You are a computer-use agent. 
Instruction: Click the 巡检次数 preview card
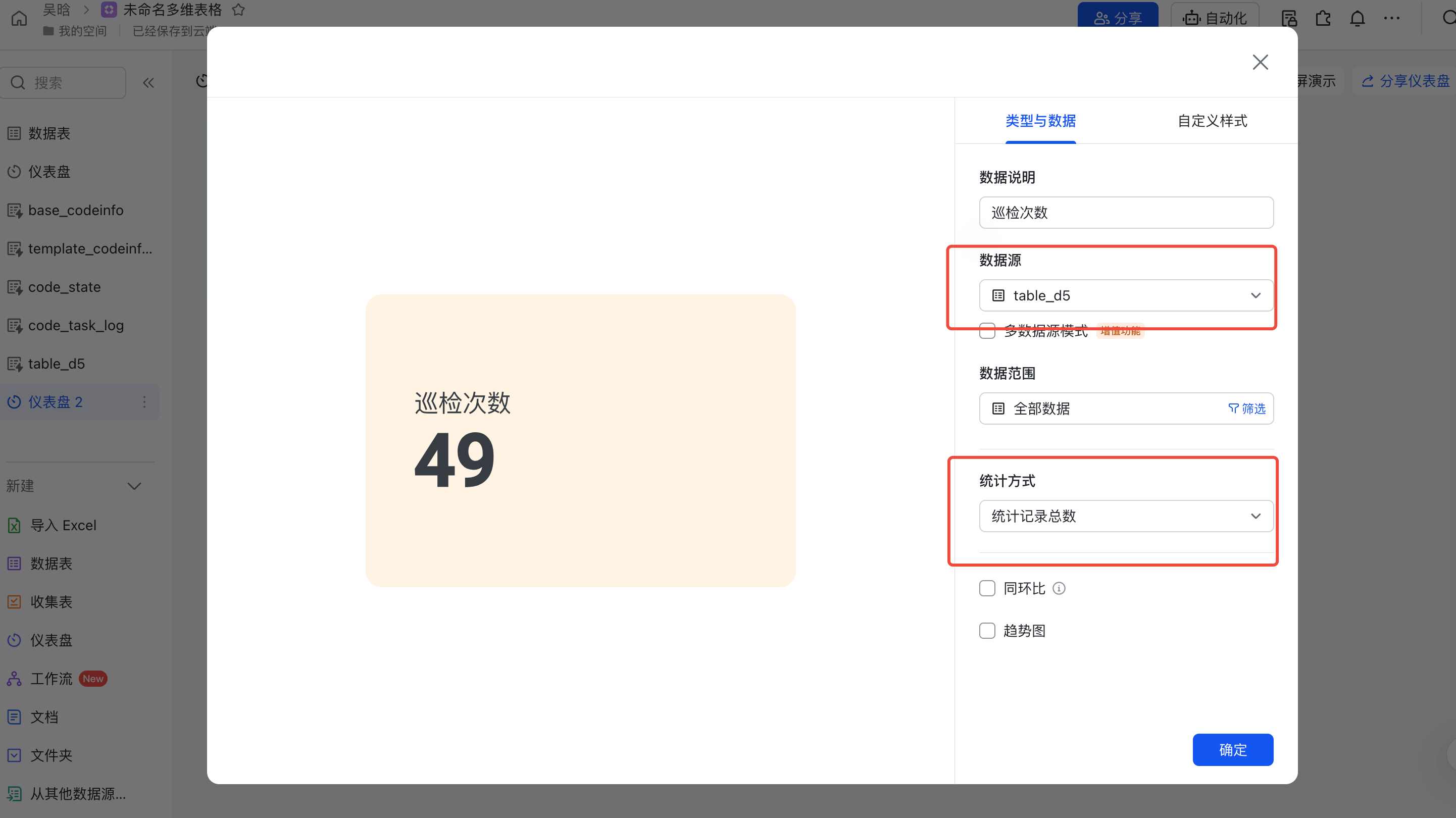point(580,440)
